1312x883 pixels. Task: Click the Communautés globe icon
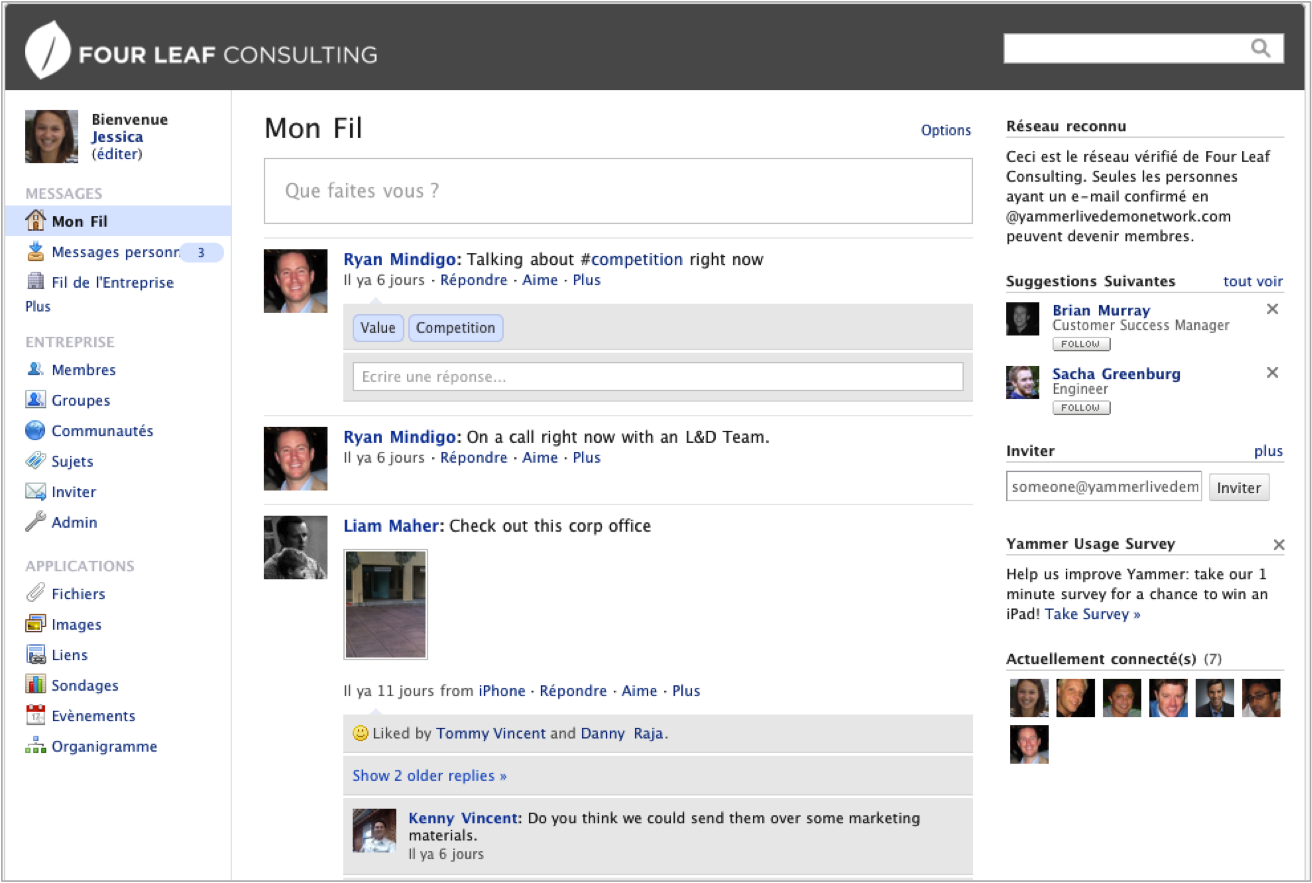(36, 430)
